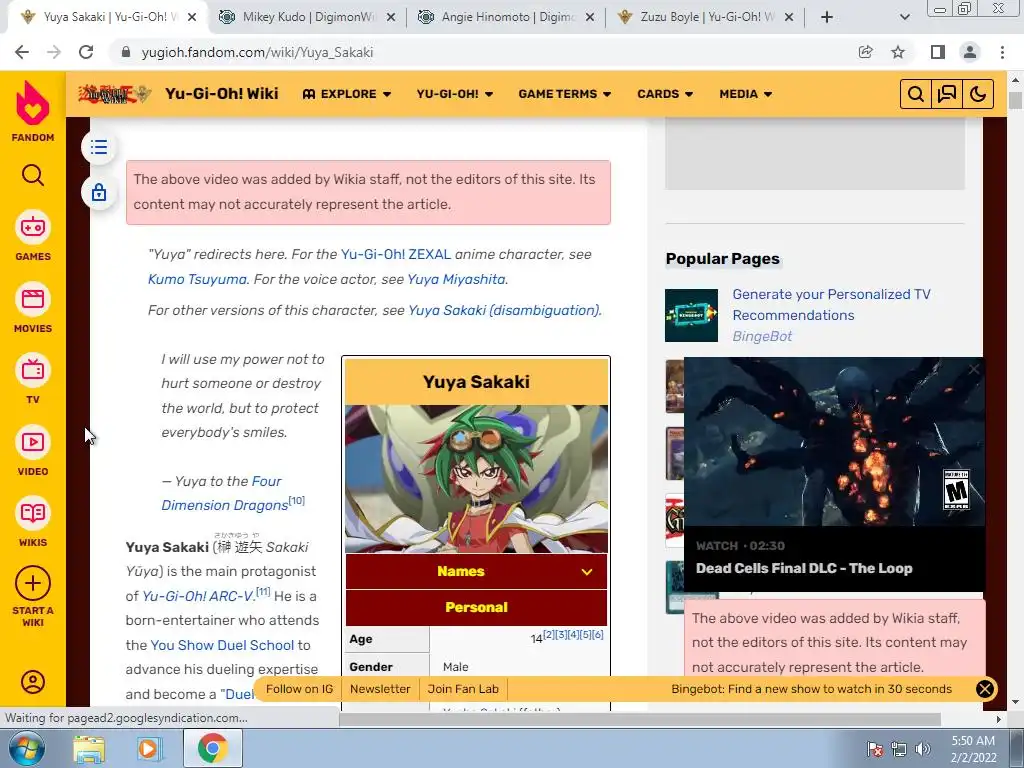Viewport: 1024px width, 768px height.
Task: Open the Kumo Tsuyuma link
Action: point(197,280)
